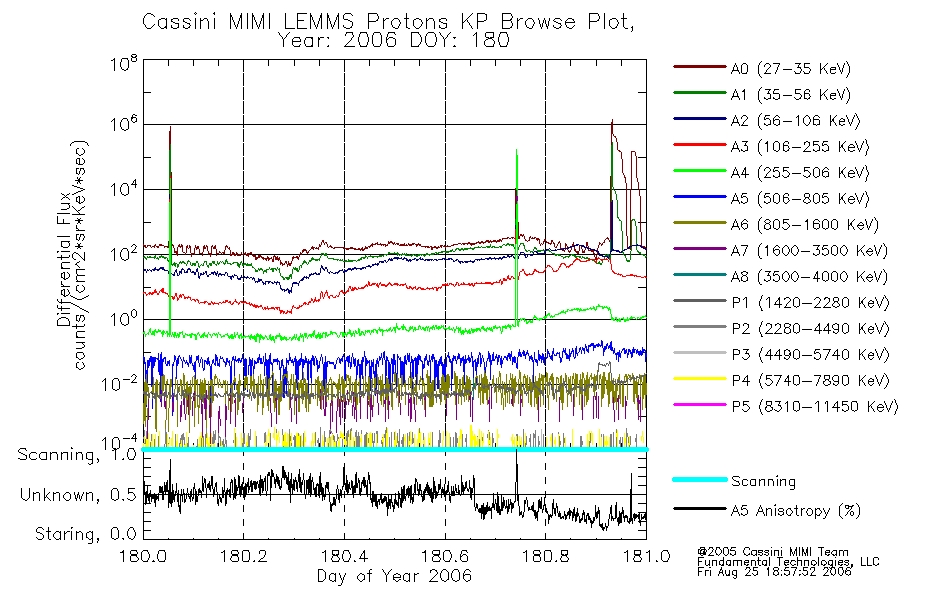950x600 pixels.
Task: Click the yellow P4 legend line
Action: tap(700, 379)
